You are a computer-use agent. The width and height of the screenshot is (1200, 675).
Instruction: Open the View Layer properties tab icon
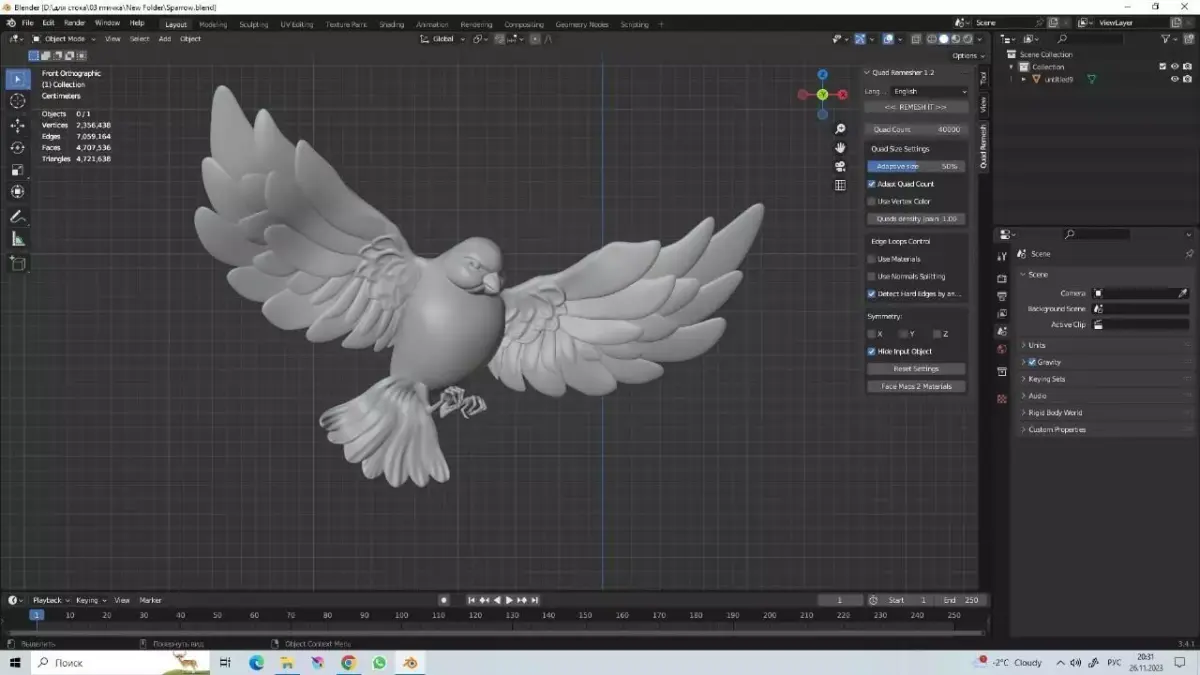[x=1002, y=314]
